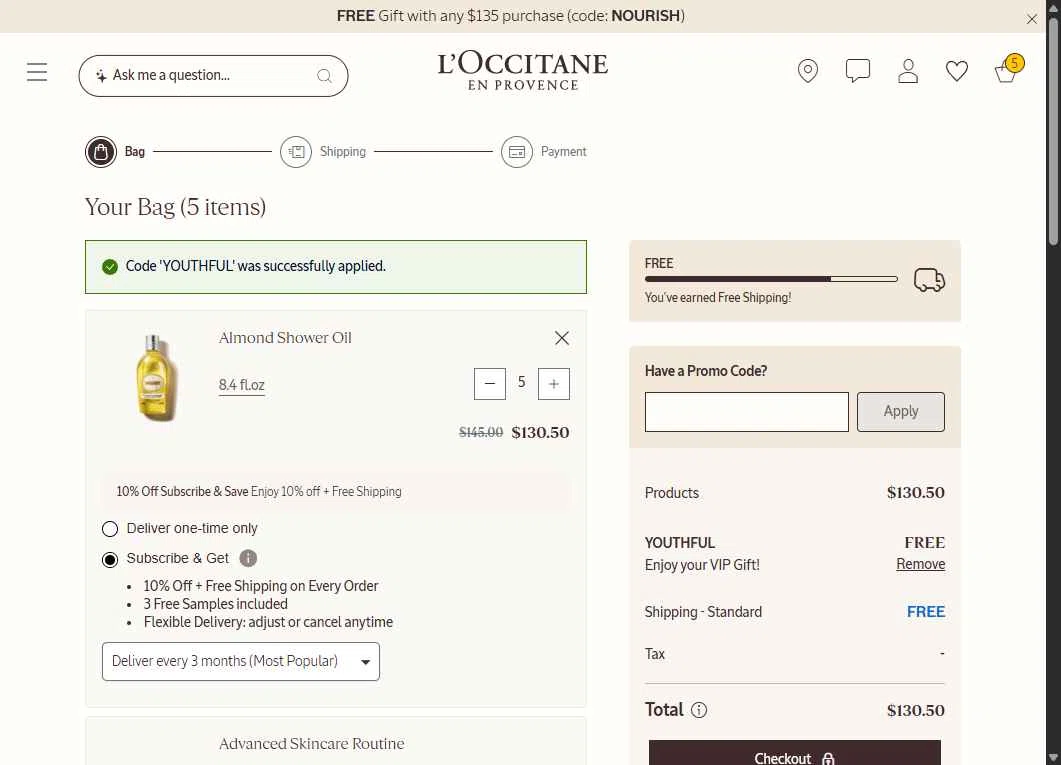Select Deliver one-time only option

coord(110,529)
